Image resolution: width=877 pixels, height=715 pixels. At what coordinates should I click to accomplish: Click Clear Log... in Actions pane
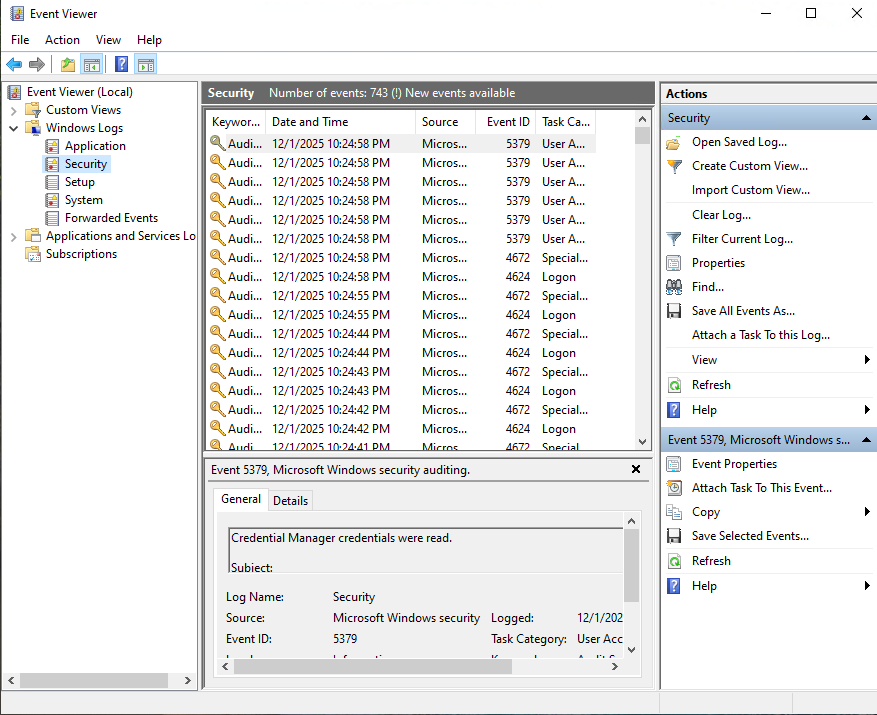click(x=721, y=215)
